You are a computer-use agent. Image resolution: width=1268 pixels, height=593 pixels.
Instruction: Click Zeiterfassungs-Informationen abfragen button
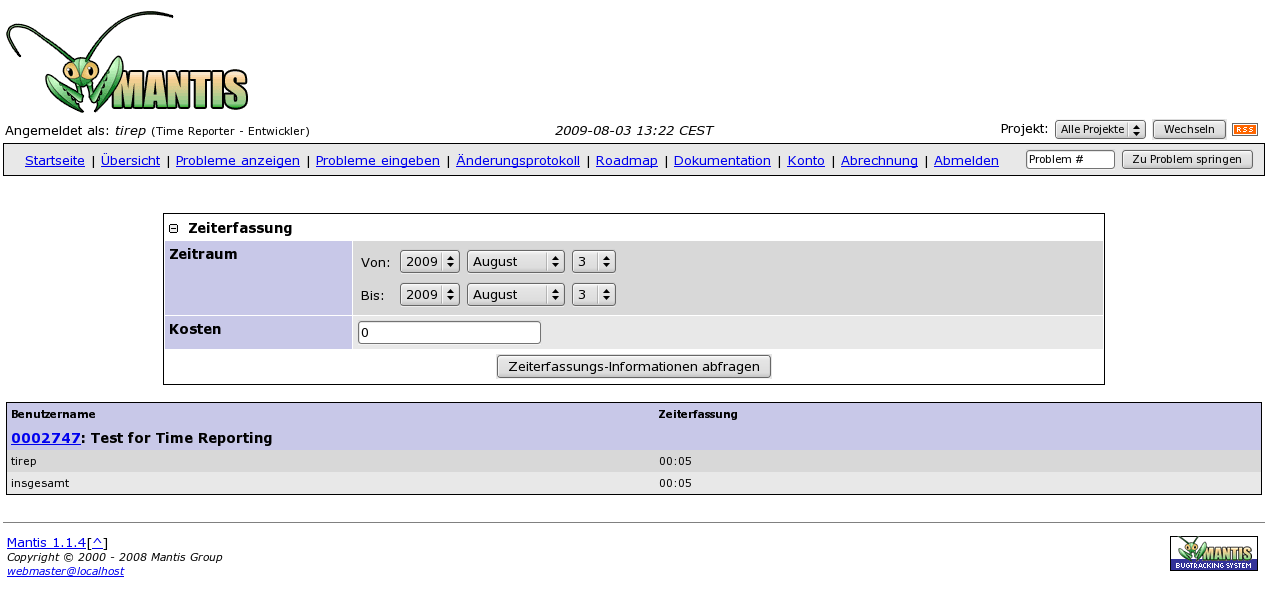(x=633, y=367)
